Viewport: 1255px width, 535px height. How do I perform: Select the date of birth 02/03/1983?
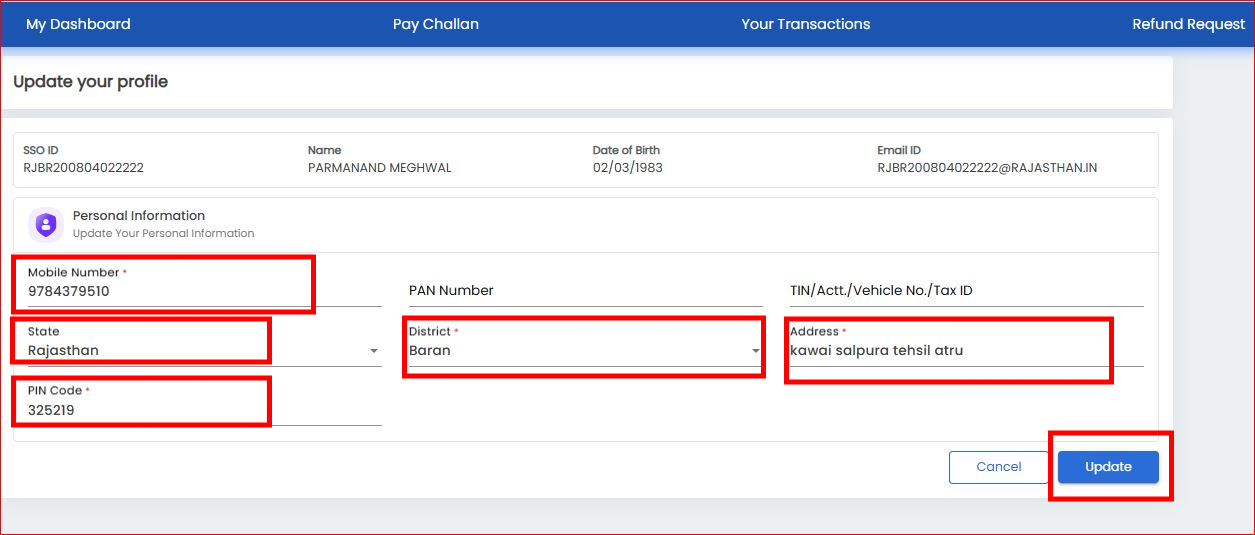[627, 168]
